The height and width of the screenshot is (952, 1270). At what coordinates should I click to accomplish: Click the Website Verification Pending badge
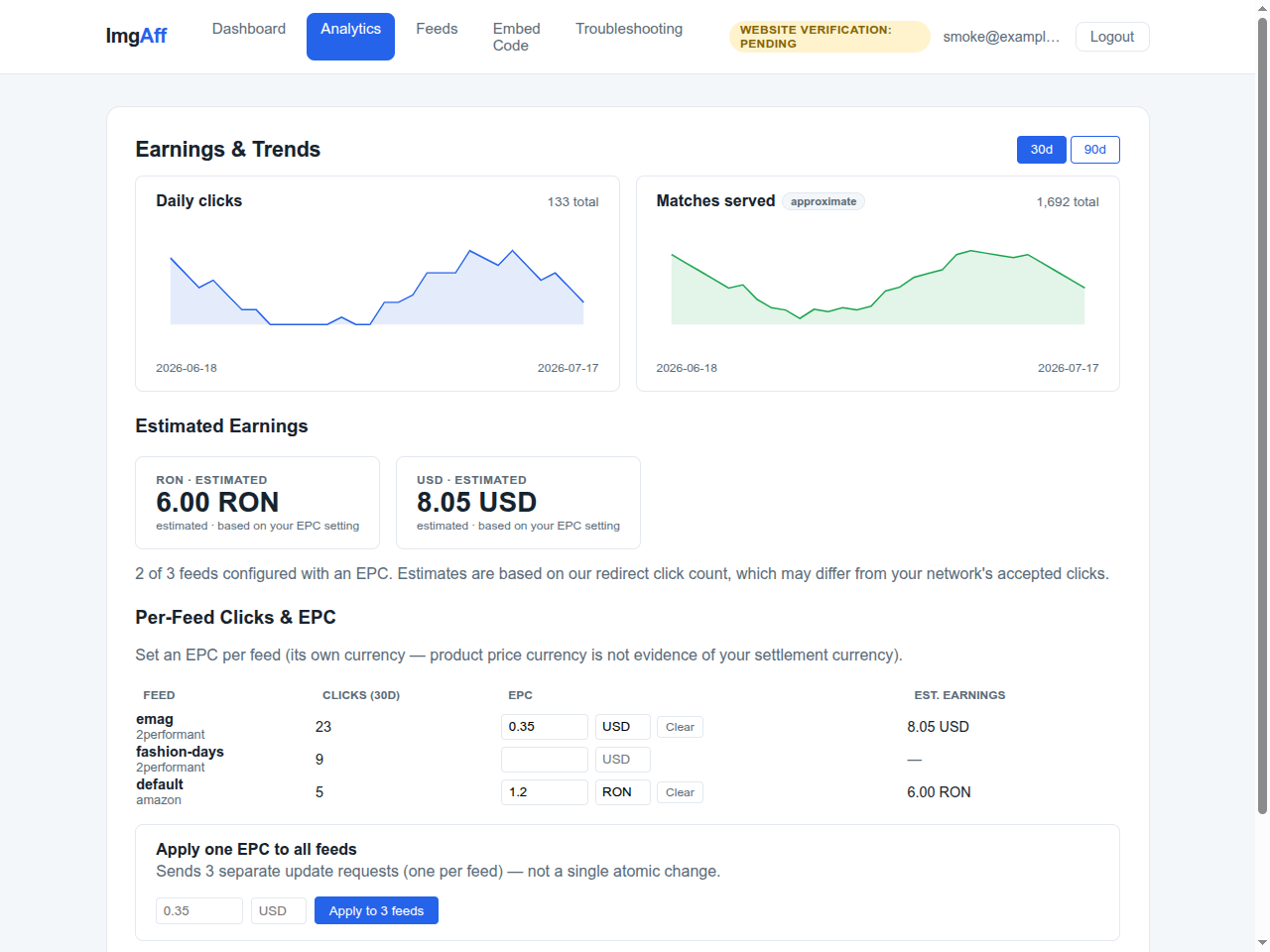coord(829,37)
